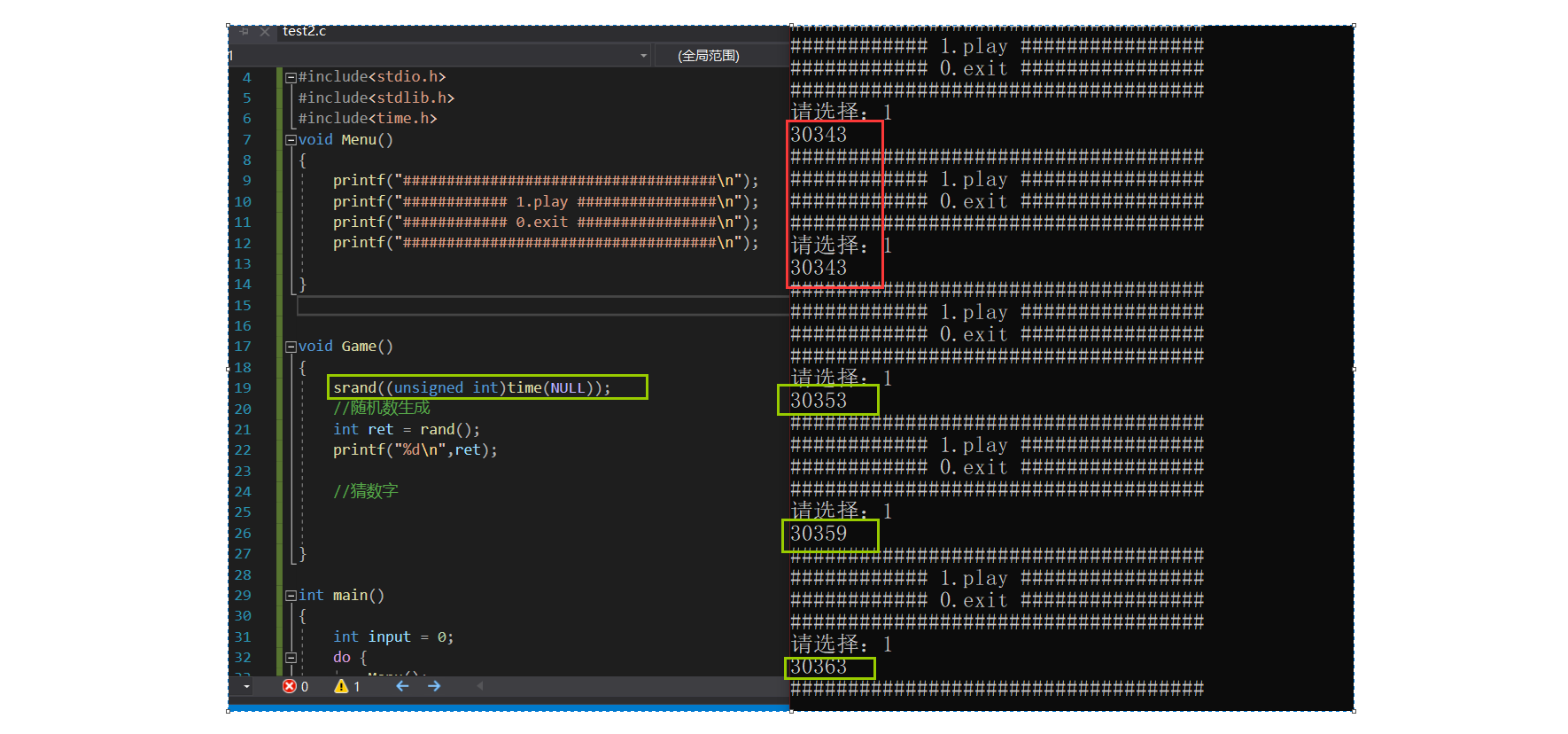The height and width of the screenshot is (734, 1568).
Task: Close the test2.c tab
Action: tap(265, 31)
